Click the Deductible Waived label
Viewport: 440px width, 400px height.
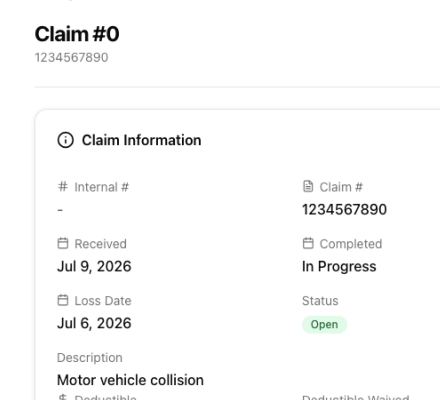(x=356, y=397)
